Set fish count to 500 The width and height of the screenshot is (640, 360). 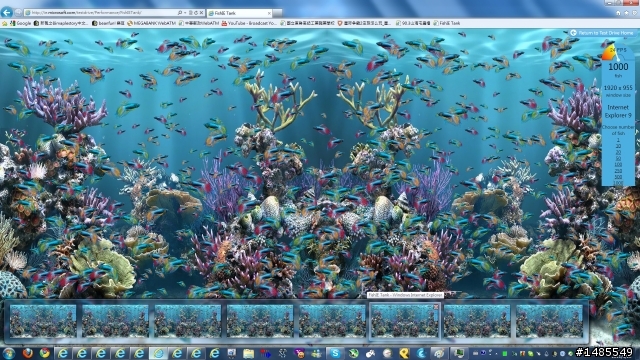click(x=618, y=177)
